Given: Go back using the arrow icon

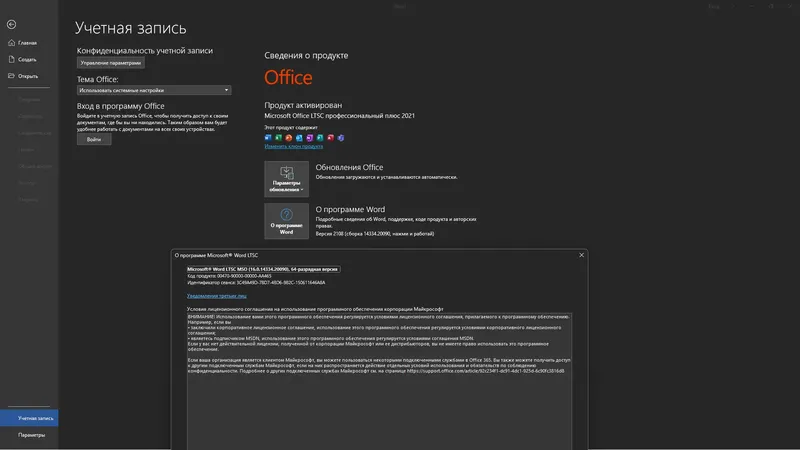Looking at the screenshot, I should 11,24.
